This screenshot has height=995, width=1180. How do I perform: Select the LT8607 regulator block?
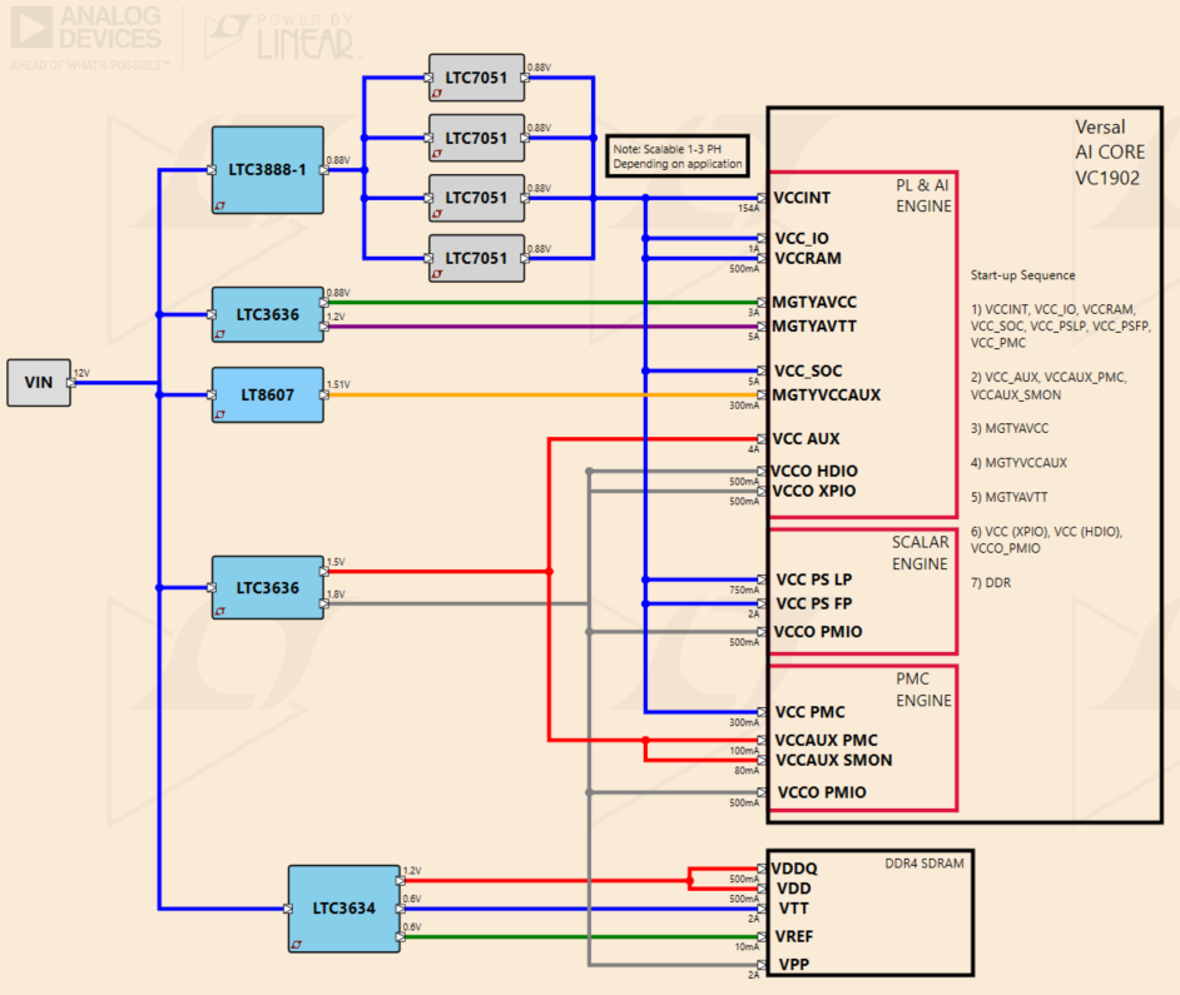coord(268,394)
